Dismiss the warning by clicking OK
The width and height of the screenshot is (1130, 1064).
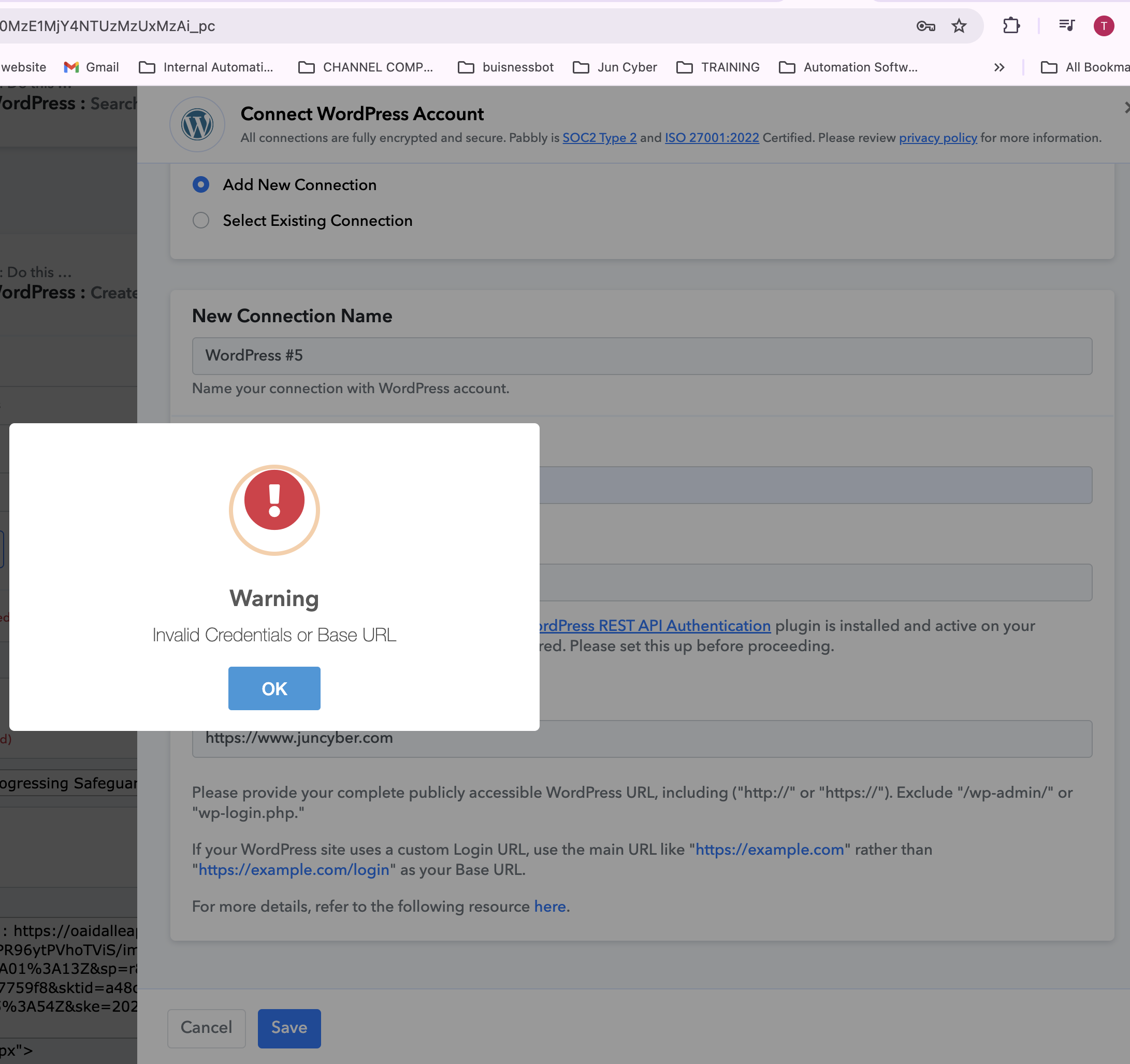click(274, 688)
